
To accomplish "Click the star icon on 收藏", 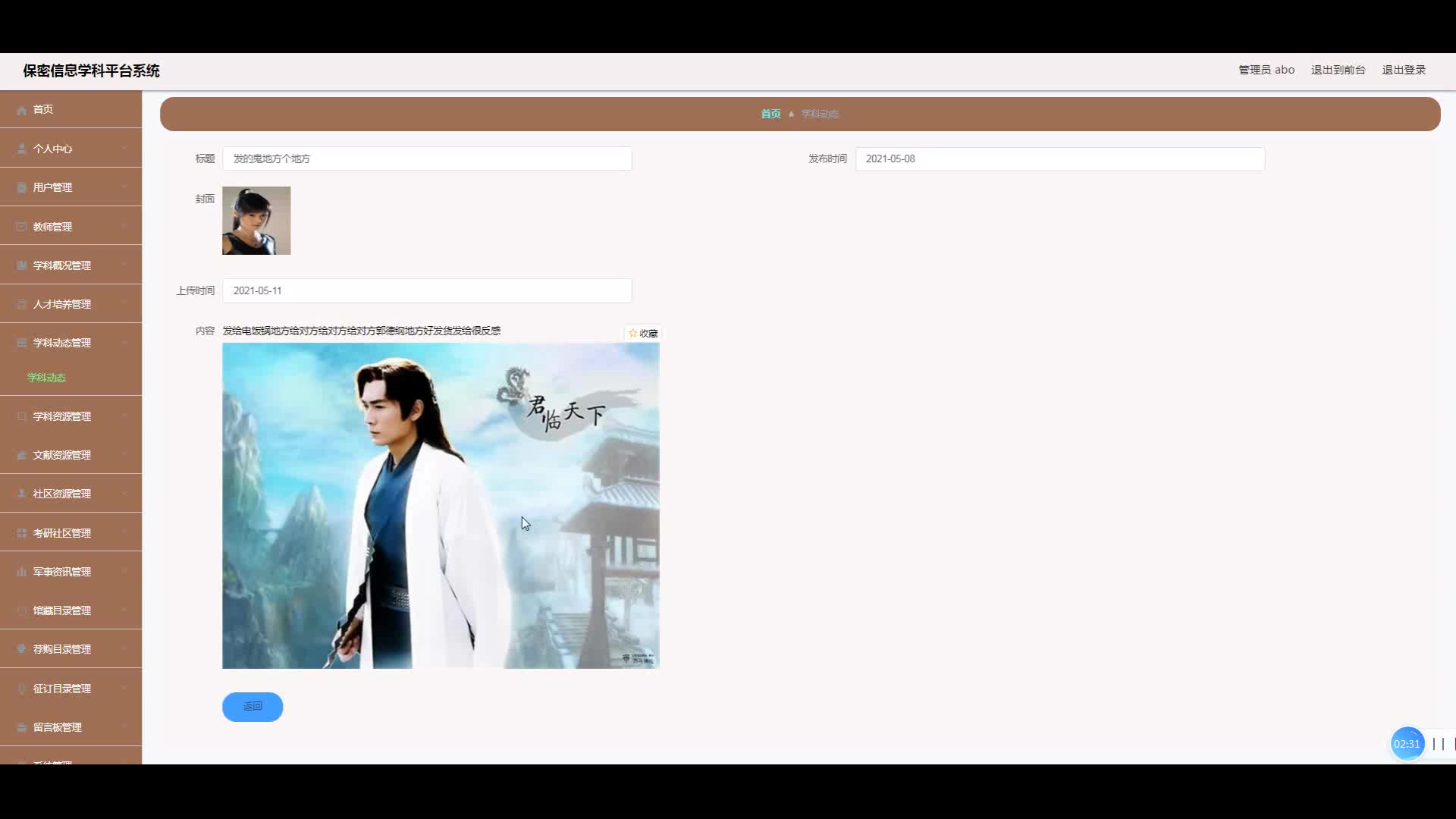I will (x=633, y=333).
